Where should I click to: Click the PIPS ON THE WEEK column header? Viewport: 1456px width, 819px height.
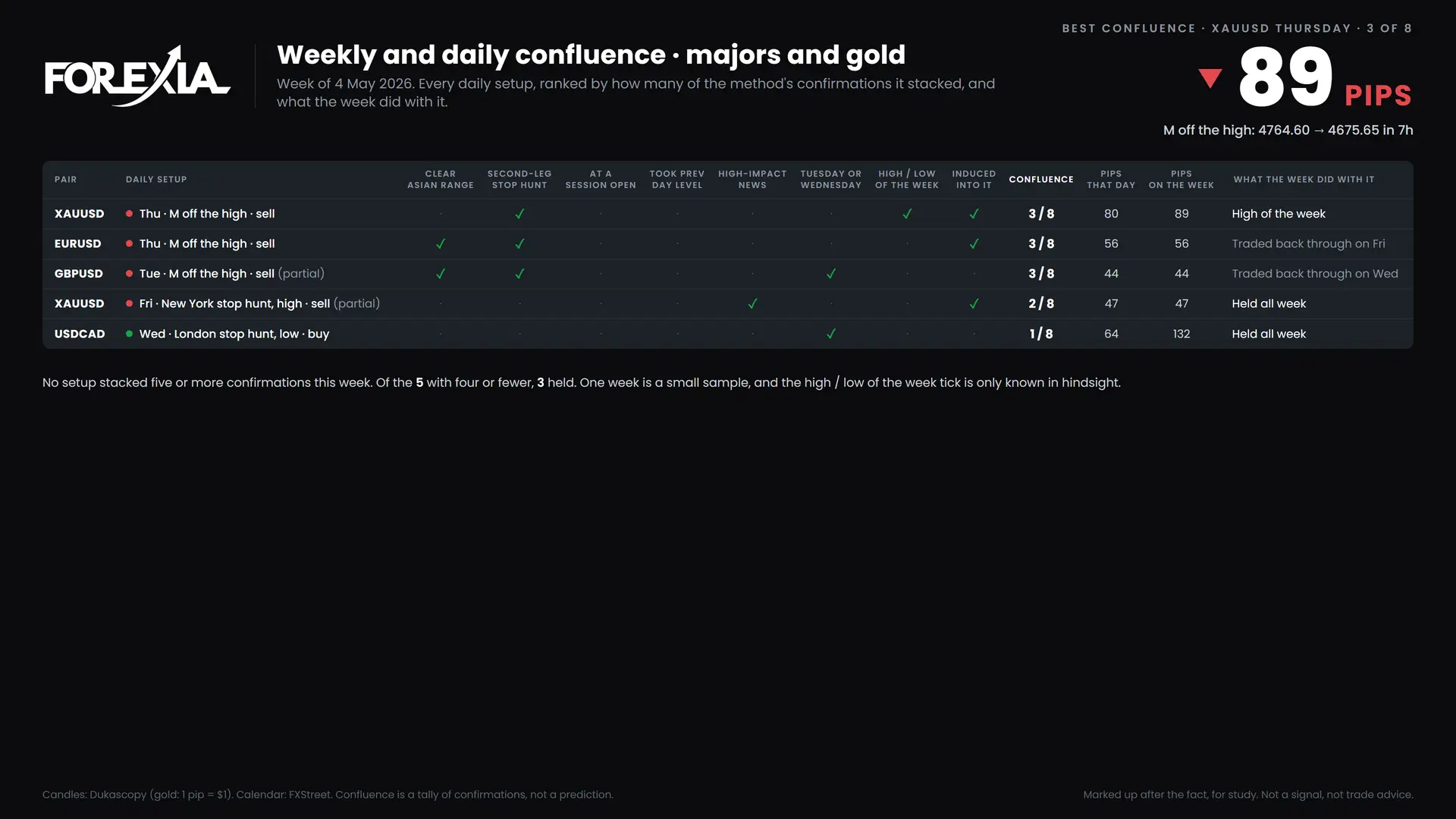click(x=1181, y=180)
